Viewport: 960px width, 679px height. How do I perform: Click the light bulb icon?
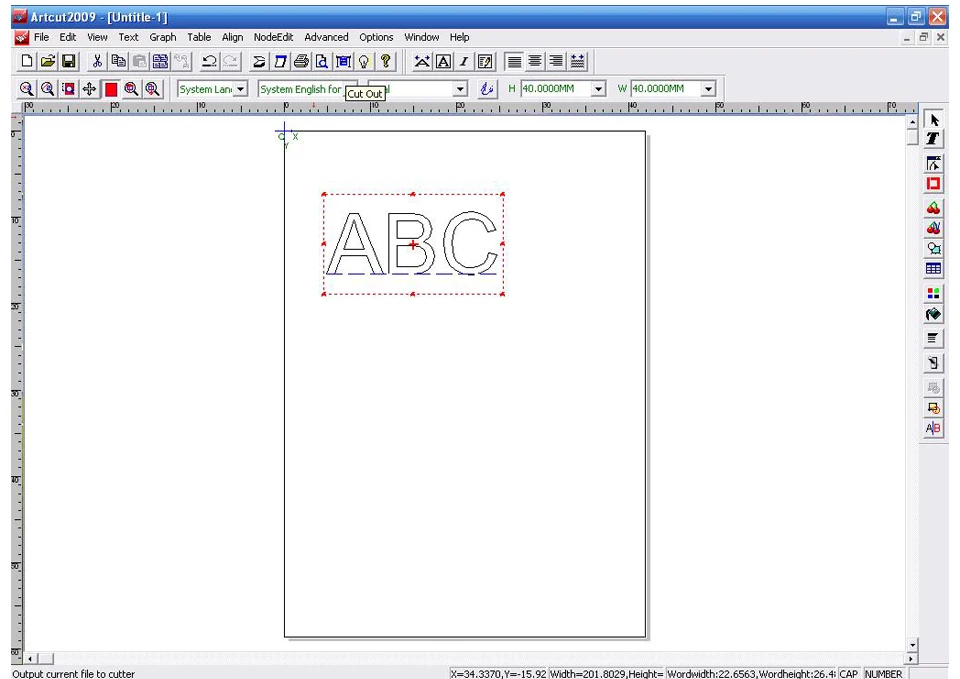[364, 61]
